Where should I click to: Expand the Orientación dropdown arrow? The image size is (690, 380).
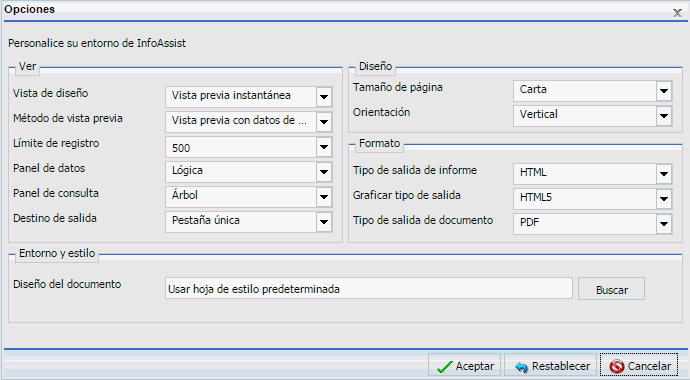tap(664, 116)
